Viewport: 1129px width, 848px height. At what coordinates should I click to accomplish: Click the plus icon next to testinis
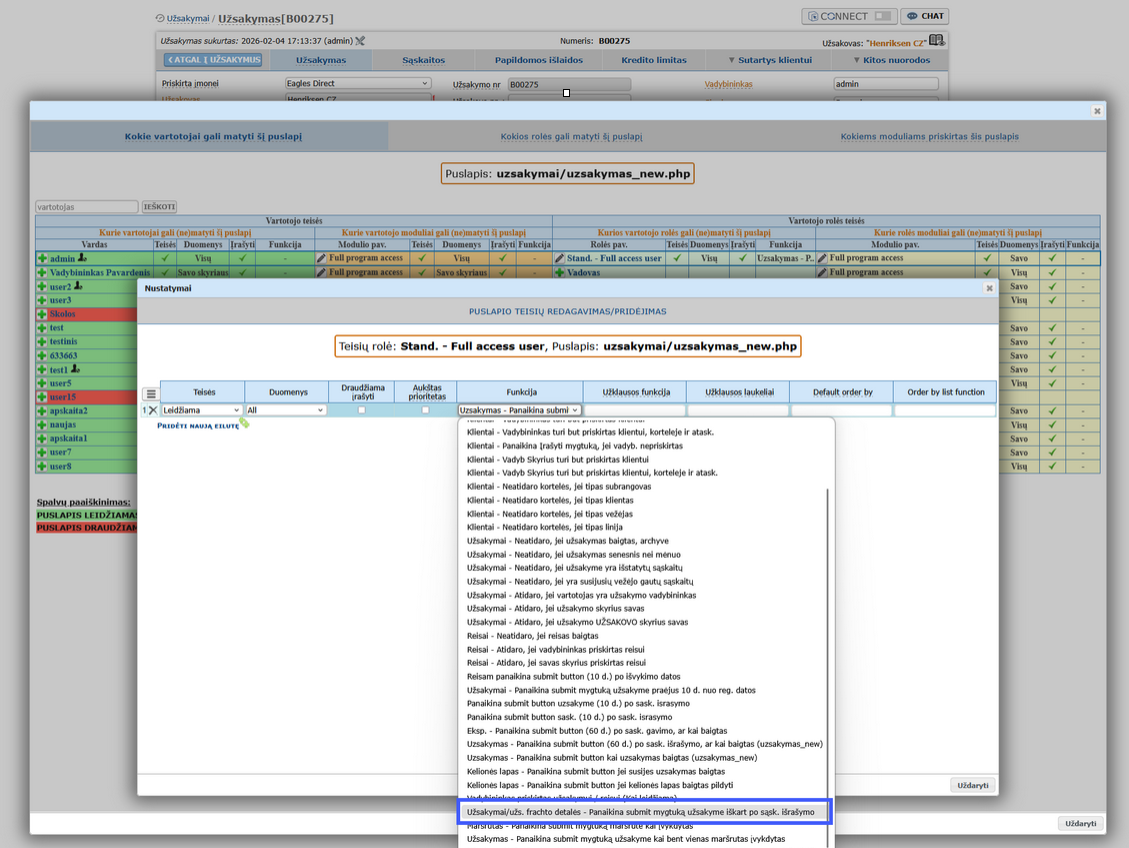click(42, 342)
